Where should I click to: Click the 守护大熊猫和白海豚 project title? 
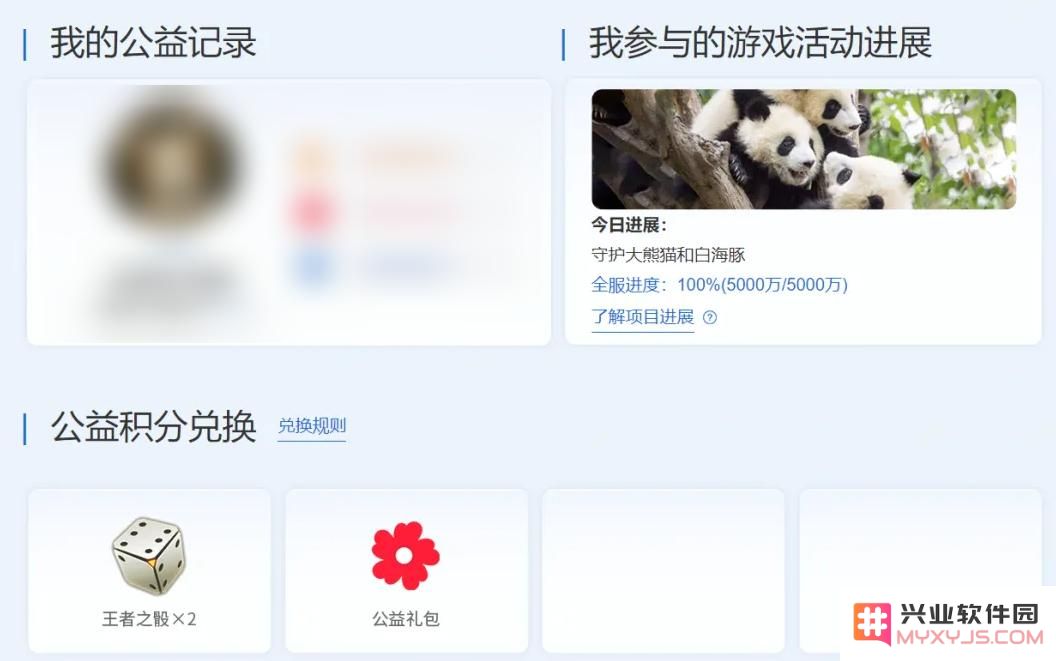tap(668, 255)
